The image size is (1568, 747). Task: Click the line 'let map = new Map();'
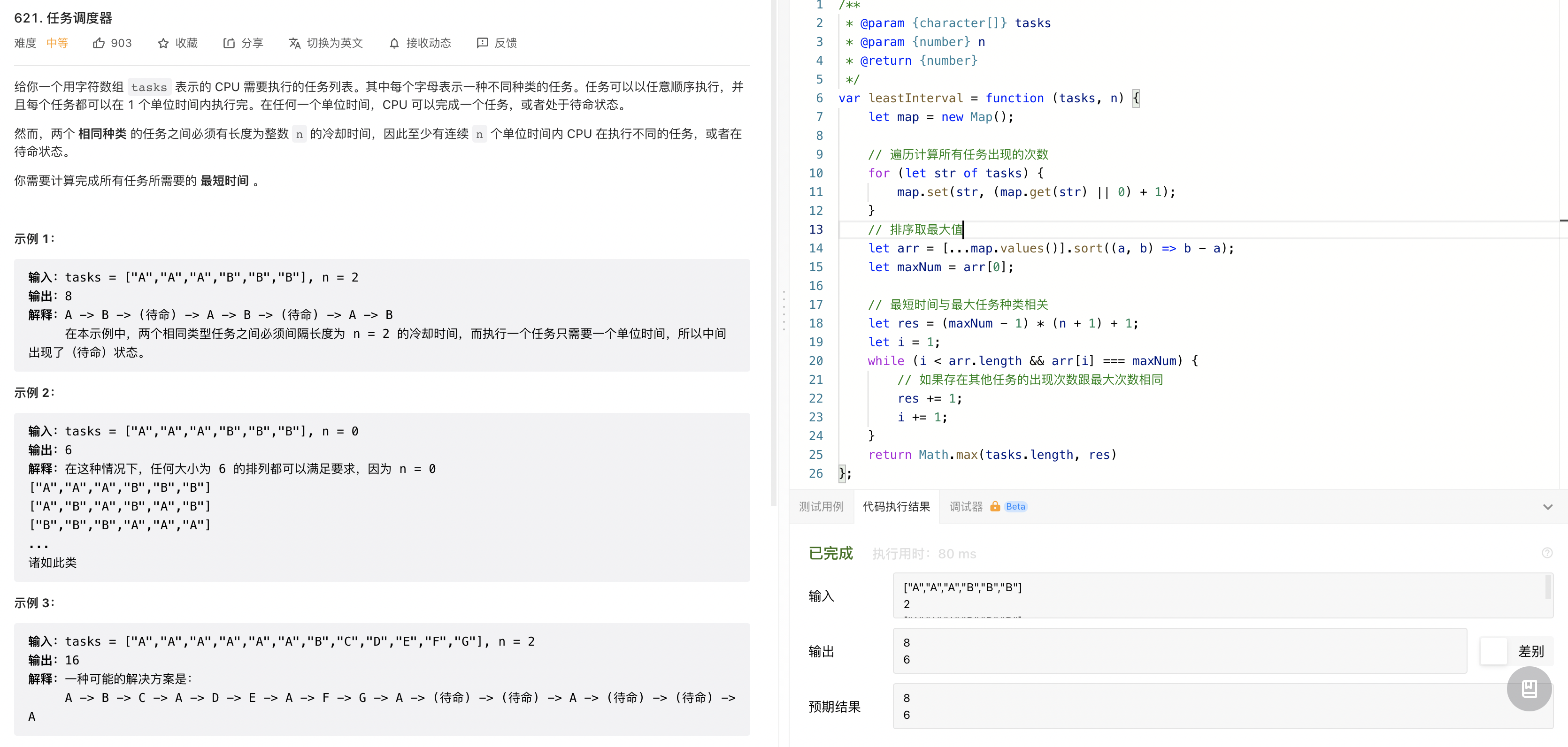[940, 117]
